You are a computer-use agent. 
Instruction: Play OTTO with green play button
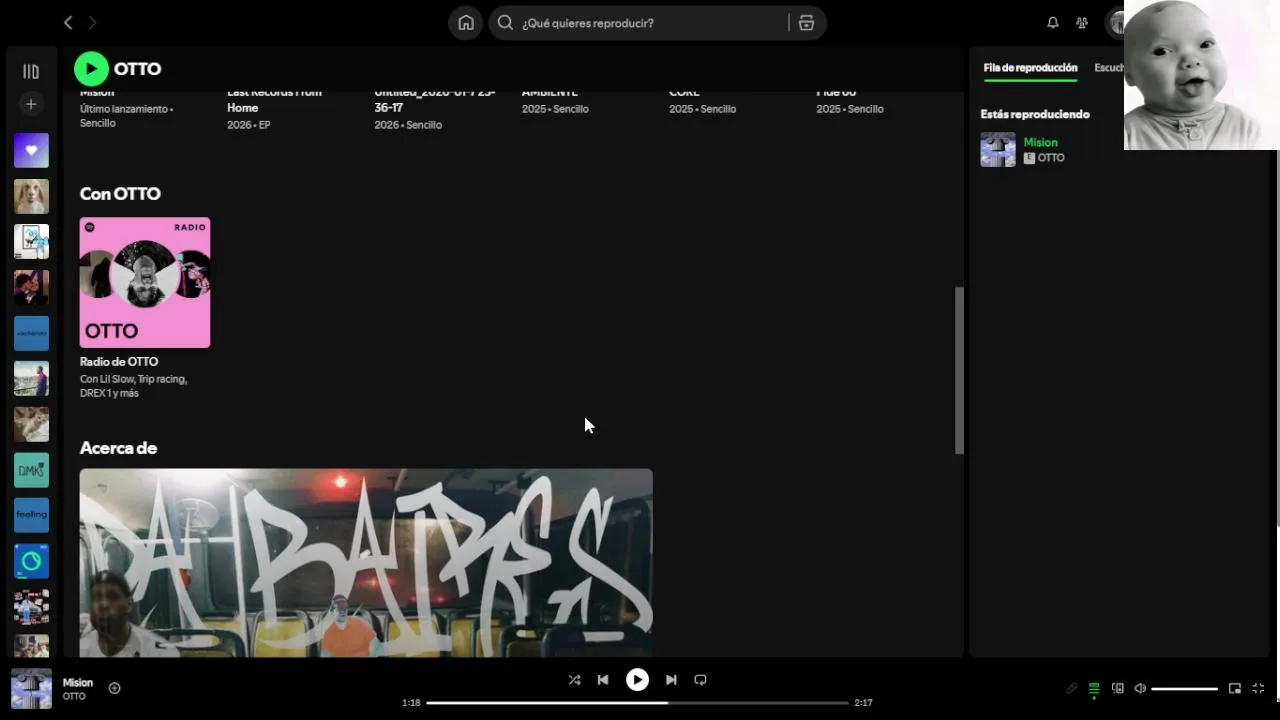pyautogui.click(x=91, y=69)
